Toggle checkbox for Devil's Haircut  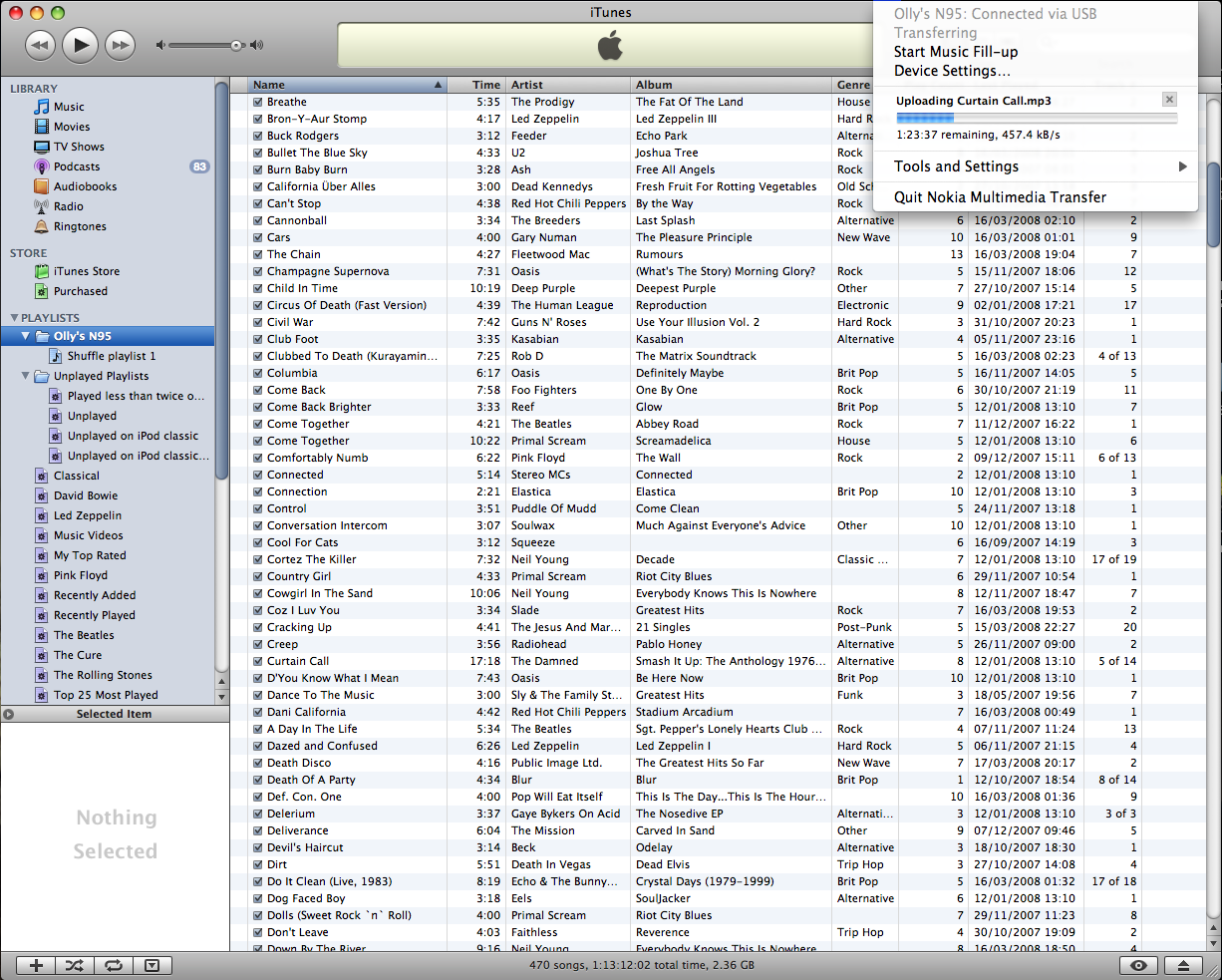coord(258,847)
